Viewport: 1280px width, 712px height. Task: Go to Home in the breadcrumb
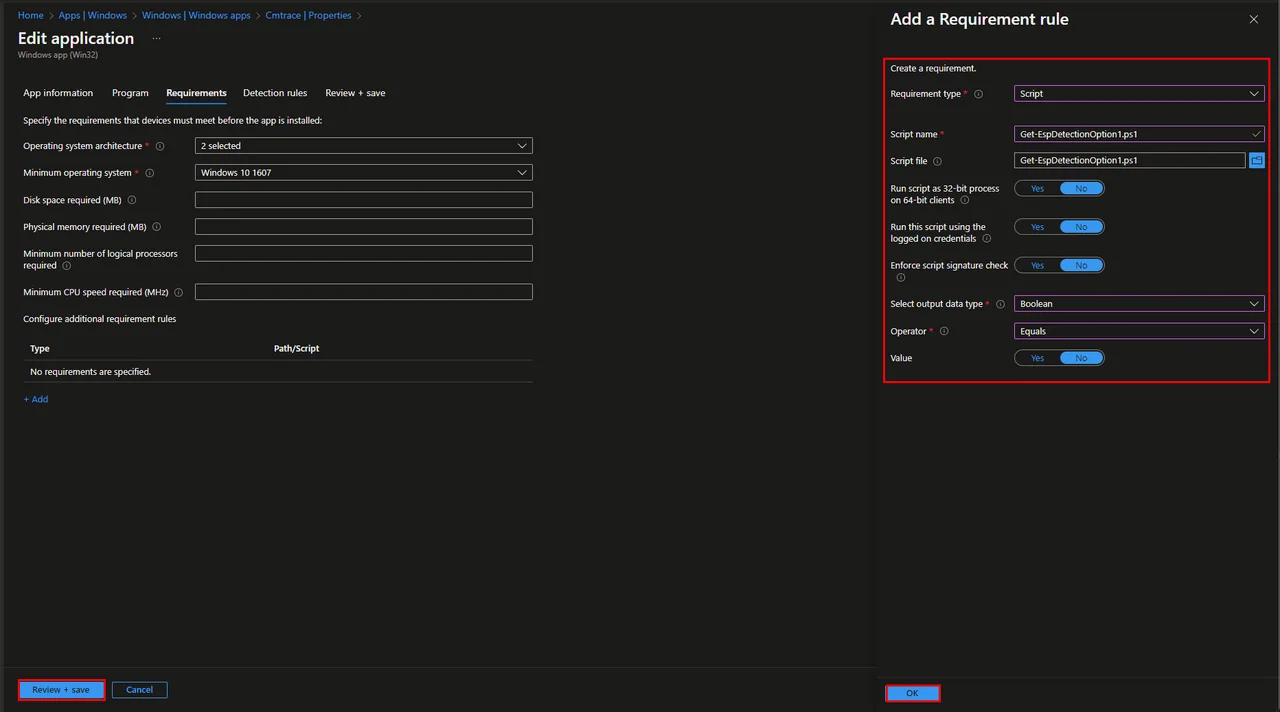31,16
